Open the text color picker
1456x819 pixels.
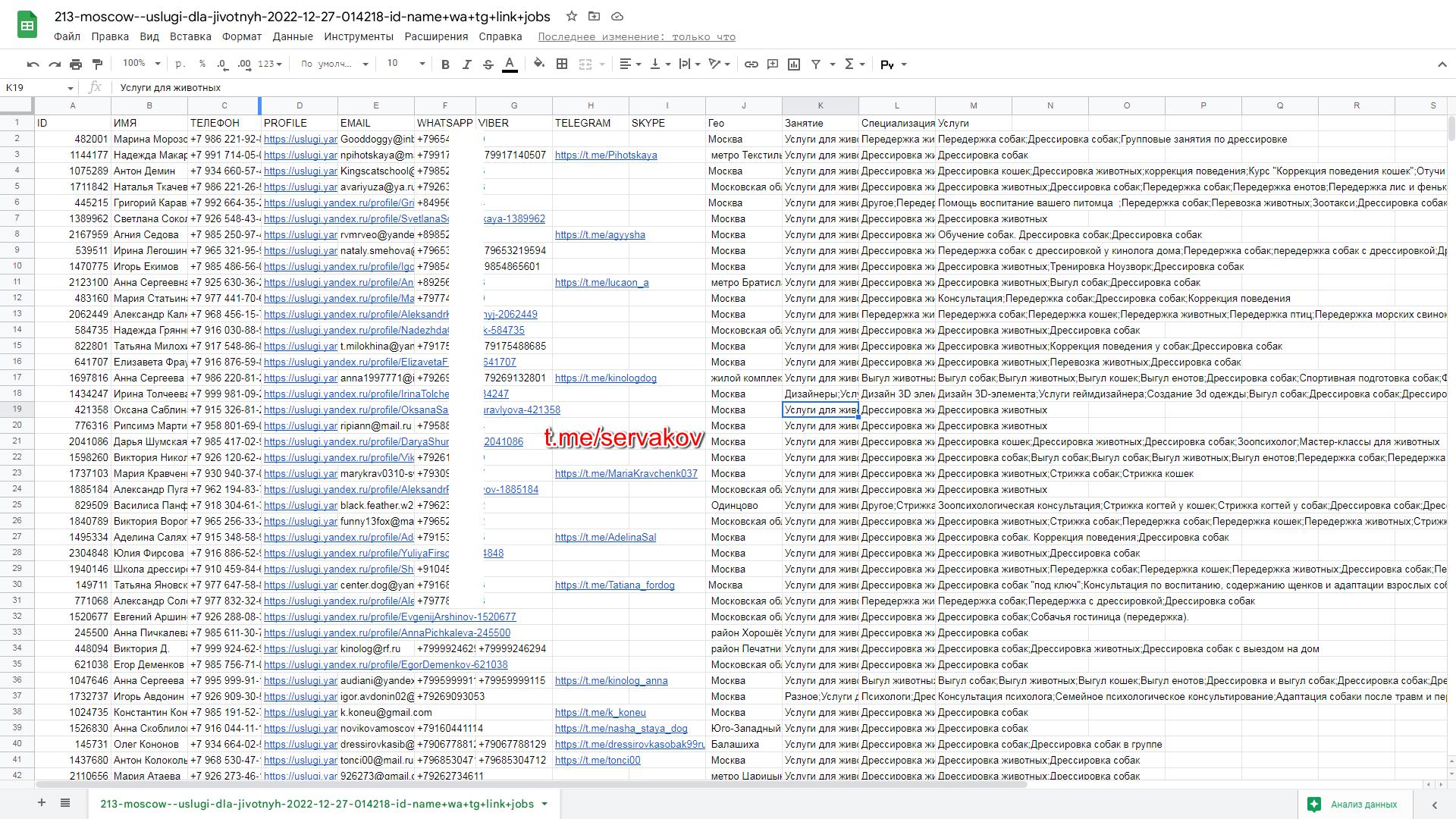pos(510,64)
